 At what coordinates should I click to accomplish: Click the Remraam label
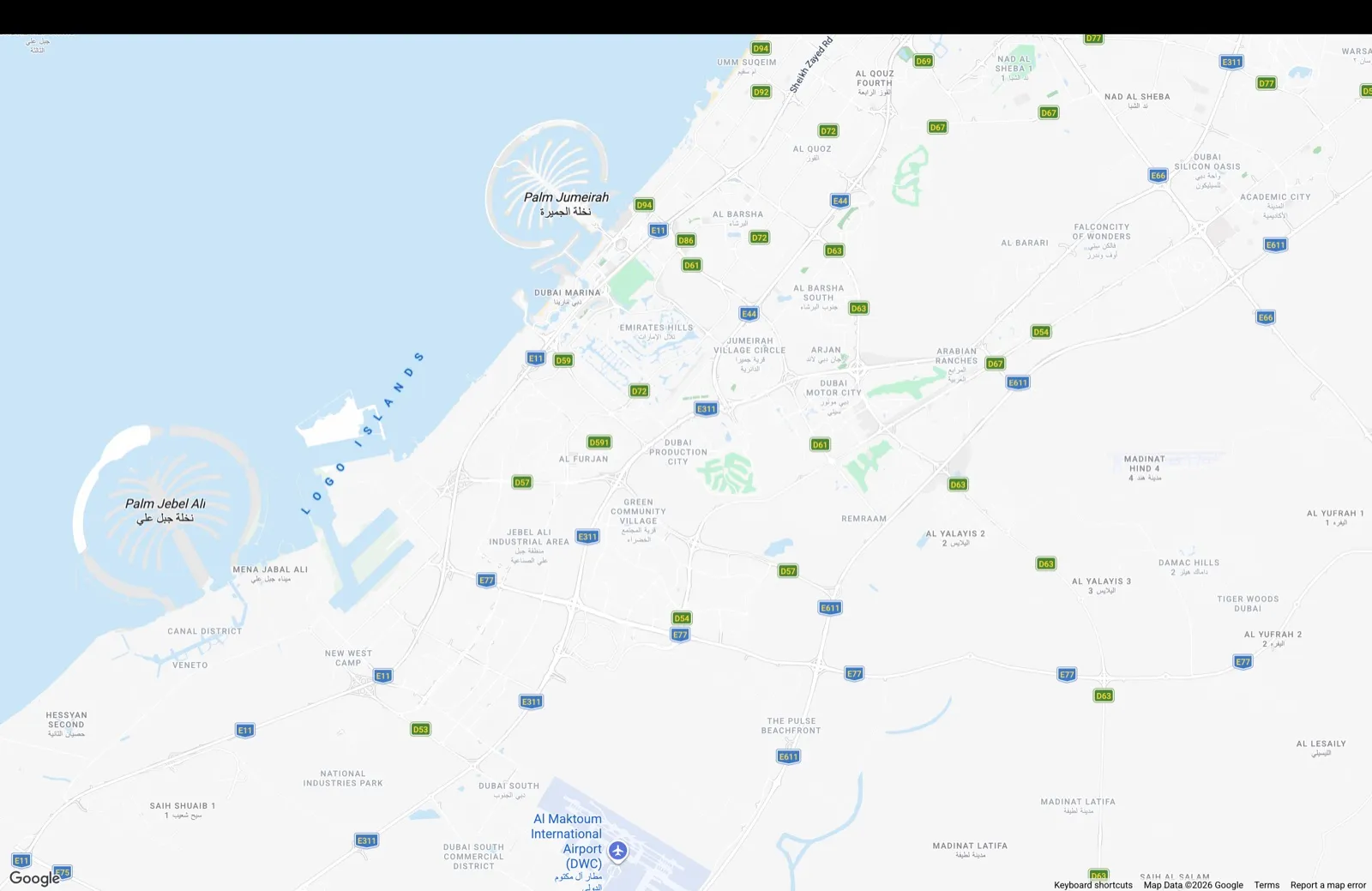coord(864,519)
